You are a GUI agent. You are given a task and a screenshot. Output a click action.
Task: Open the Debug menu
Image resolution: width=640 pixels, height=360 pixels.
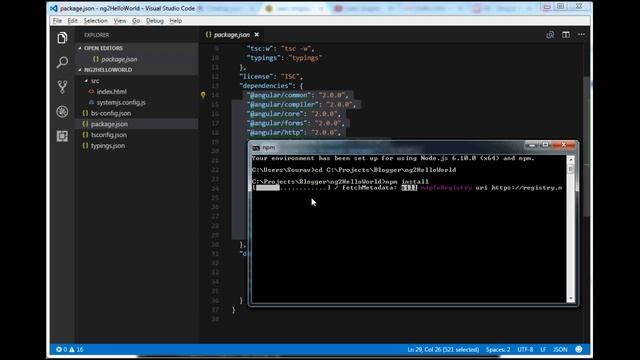[x=155, y=21]
